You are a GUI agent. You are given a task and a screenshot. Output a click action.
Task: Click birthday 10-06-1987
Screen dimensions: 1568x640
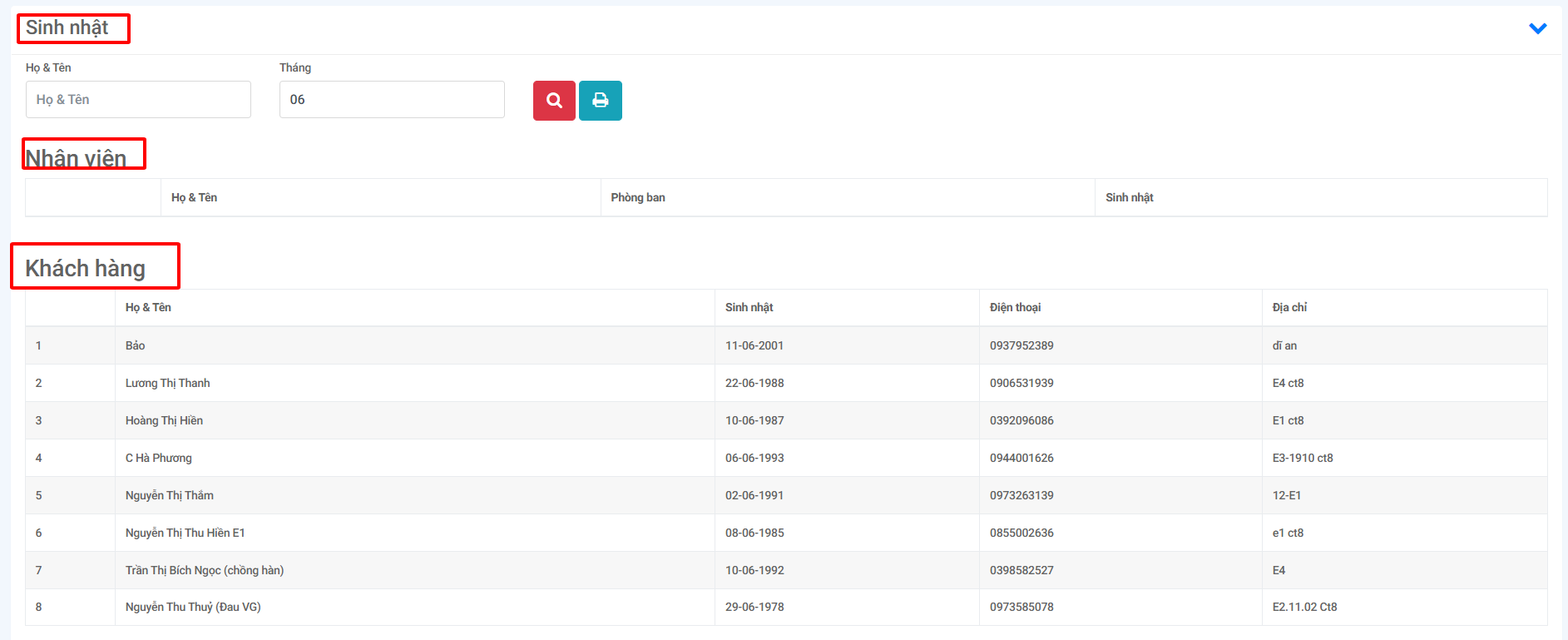point(754,420)
